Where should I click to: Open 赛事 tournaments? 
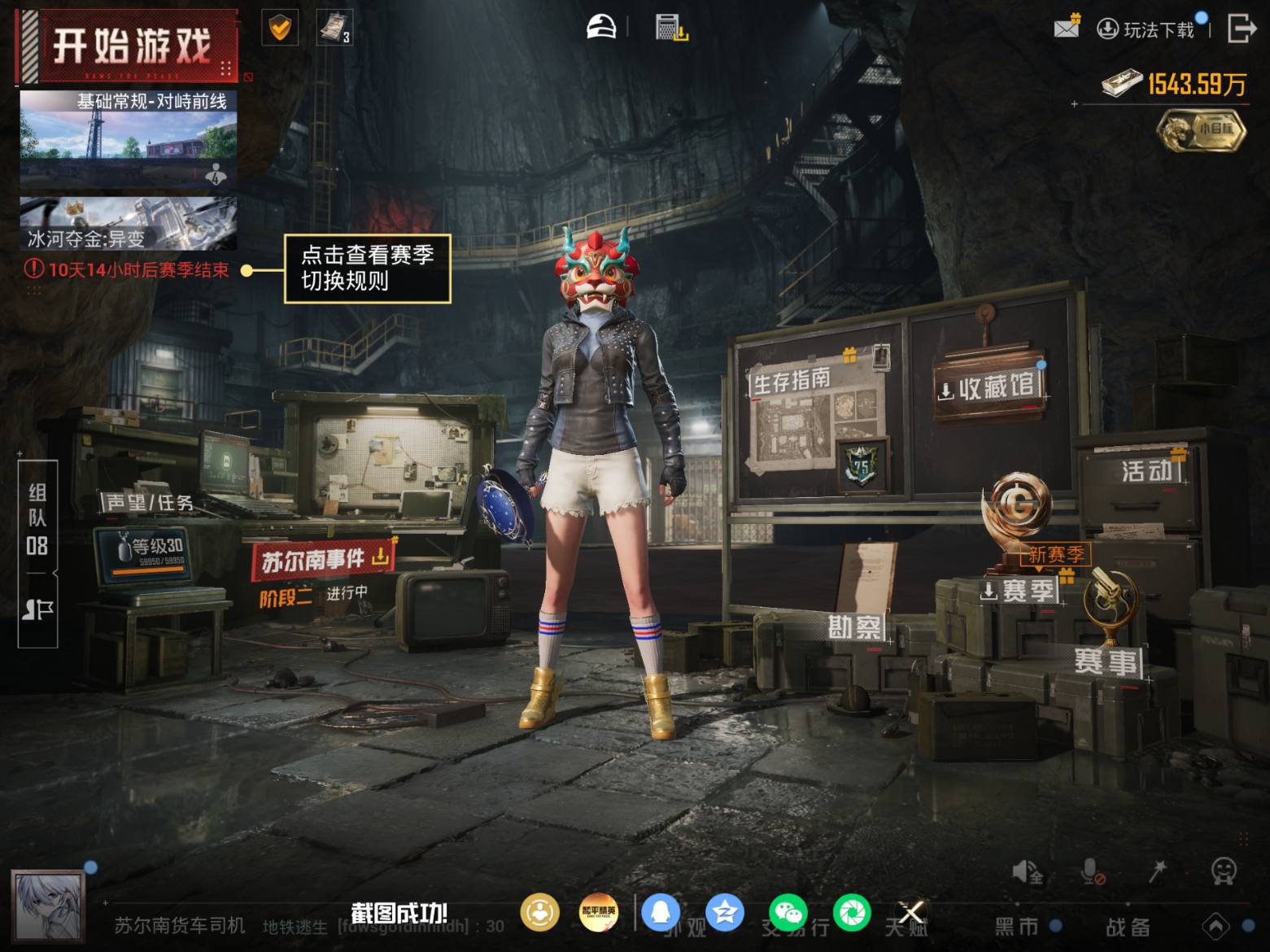pyautogui.click(x=1106, y=662)
